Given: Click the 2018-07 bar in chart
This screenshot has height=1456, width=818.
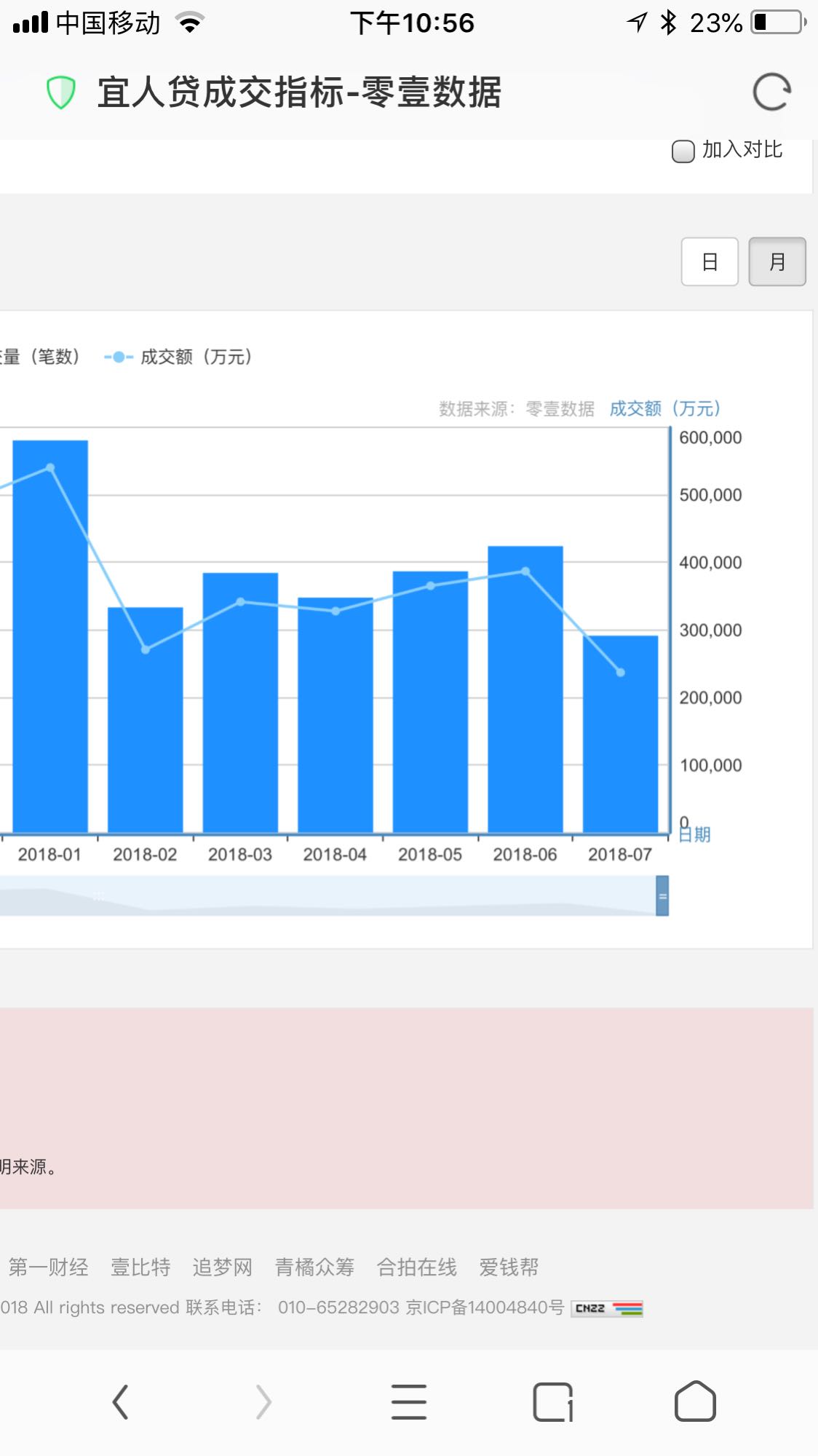Looking at the screenshot, I should click(x=620, y=734).
